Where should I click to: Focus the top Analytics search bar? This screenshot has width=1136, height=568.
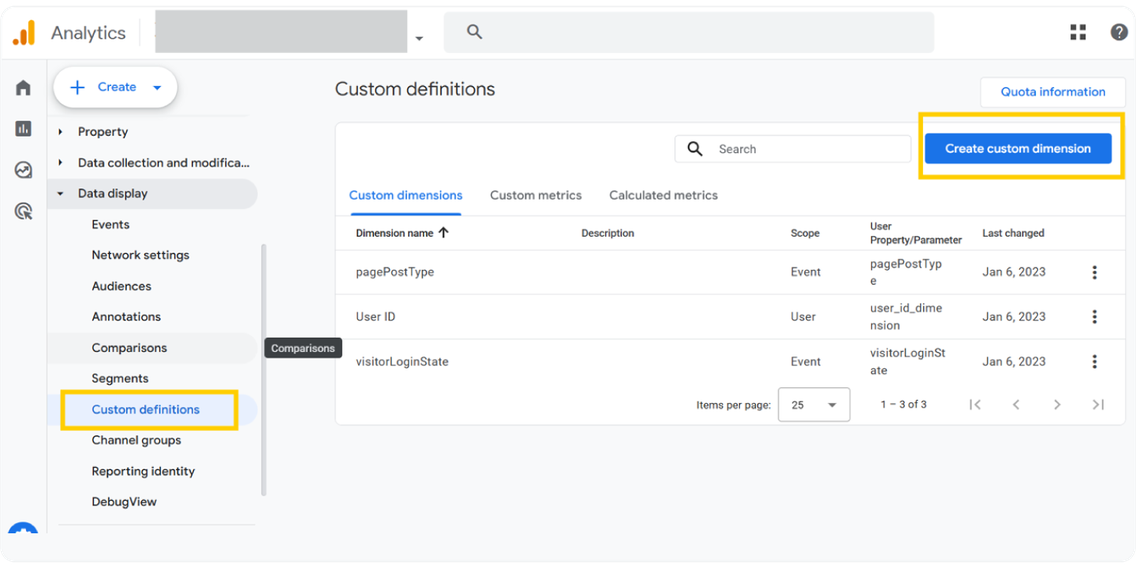point(688,33)
